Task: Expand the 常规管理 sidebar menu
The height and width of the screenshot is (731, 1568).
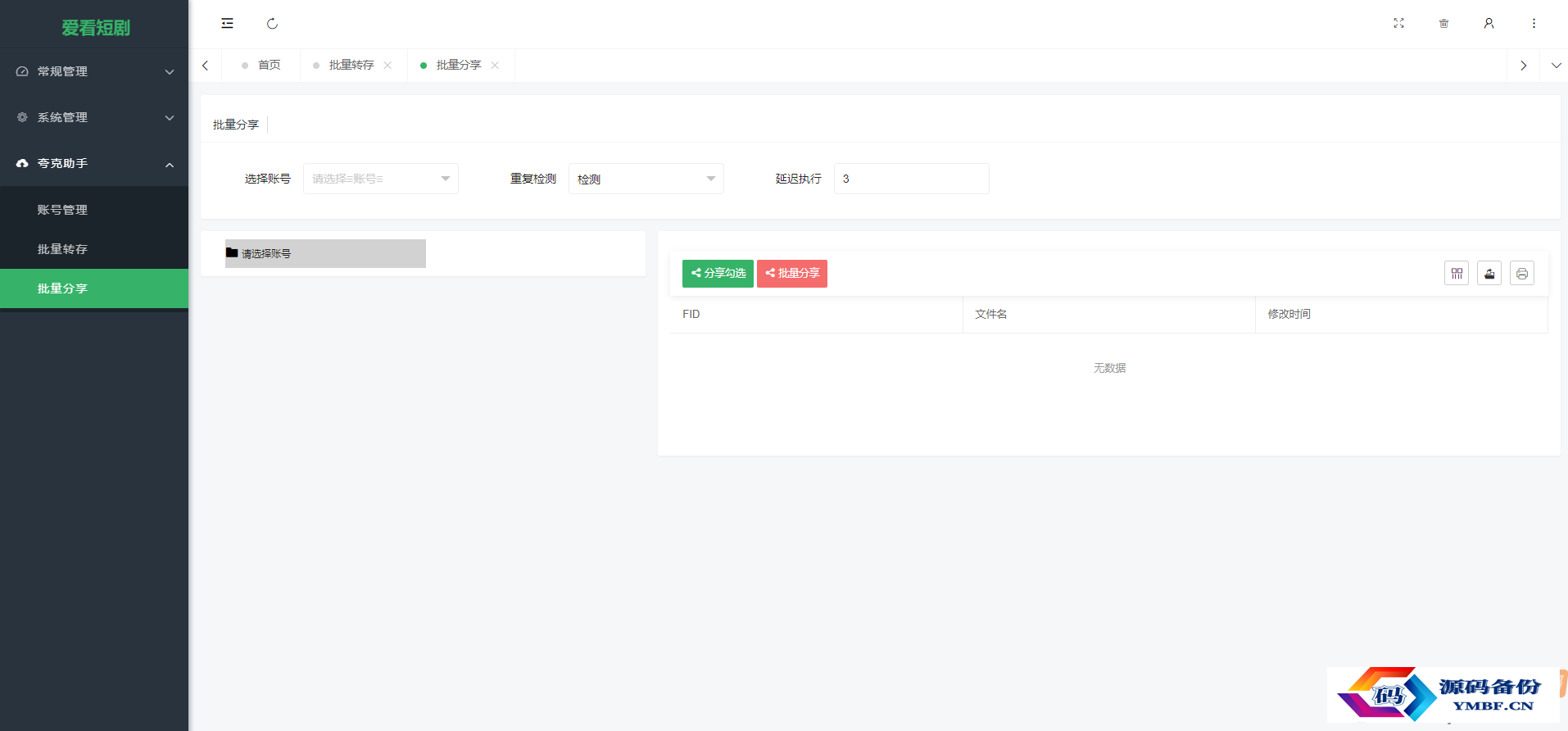Action: coord(94,71)
